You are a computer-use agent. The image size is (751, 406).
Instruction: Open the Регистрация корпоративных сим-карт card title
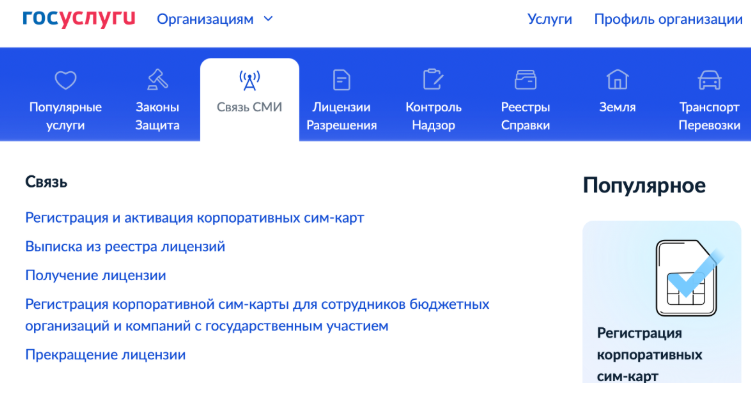coord(649,354)
